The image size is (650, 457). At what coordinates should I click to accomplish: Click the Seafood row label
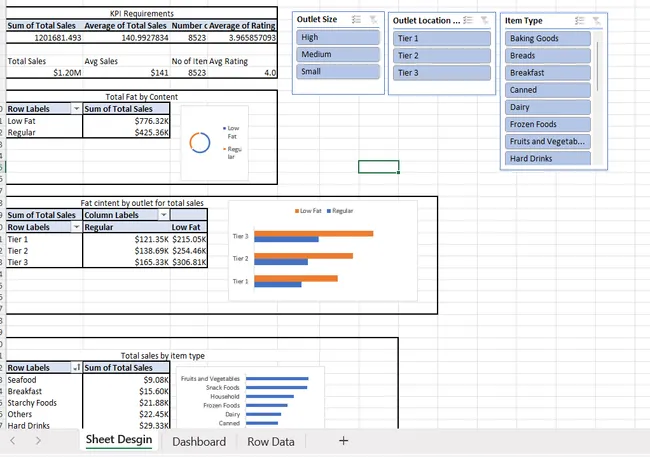pos(44,380)
